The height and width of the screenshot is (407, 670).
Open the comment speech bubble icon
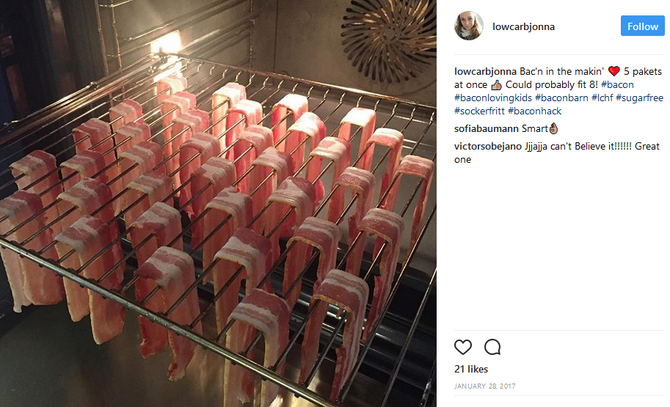pyautogui.click(x=492, y=347)
